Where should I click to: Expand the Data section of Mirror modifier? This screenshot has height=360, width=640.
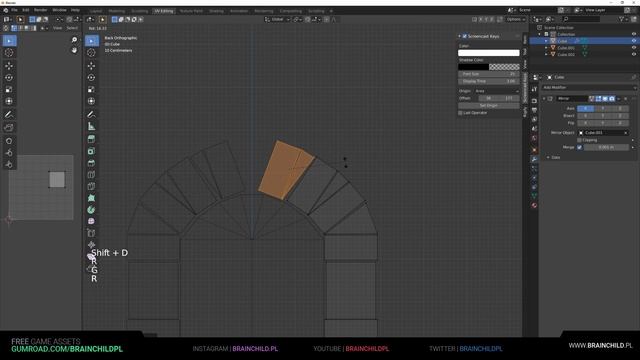click(548, 158)
